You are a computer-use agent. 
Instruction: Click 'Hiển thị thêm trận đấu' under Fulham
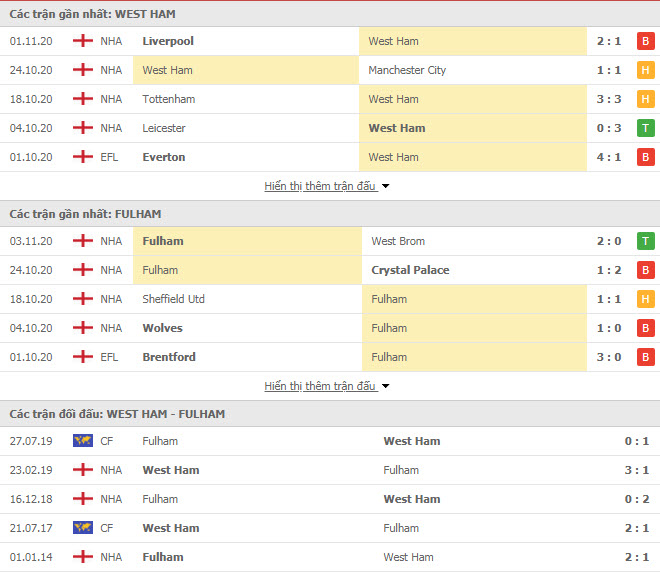(x=320, y=386)
